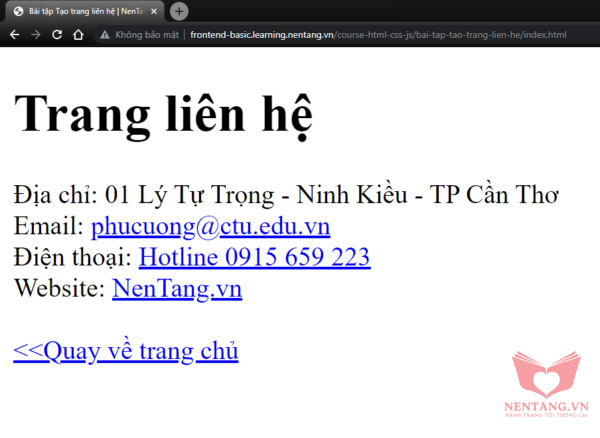The image size is (600, 438).
Task: Open the phucuong@ctu.edu.vn email link
Action: [210, 226]
